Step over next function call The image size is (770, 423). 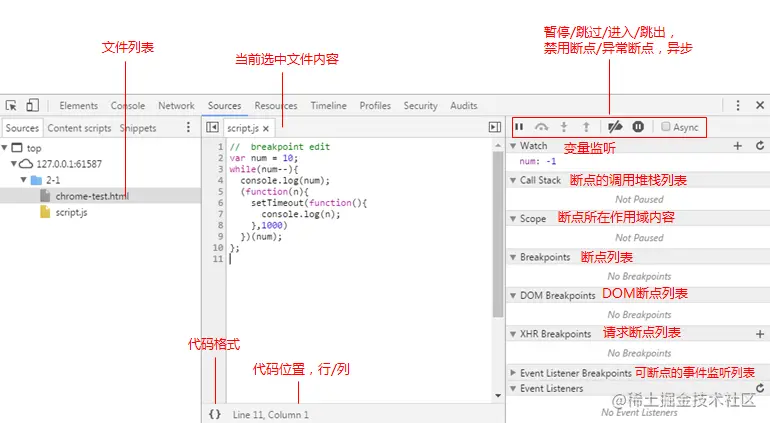tap(541, 127)
